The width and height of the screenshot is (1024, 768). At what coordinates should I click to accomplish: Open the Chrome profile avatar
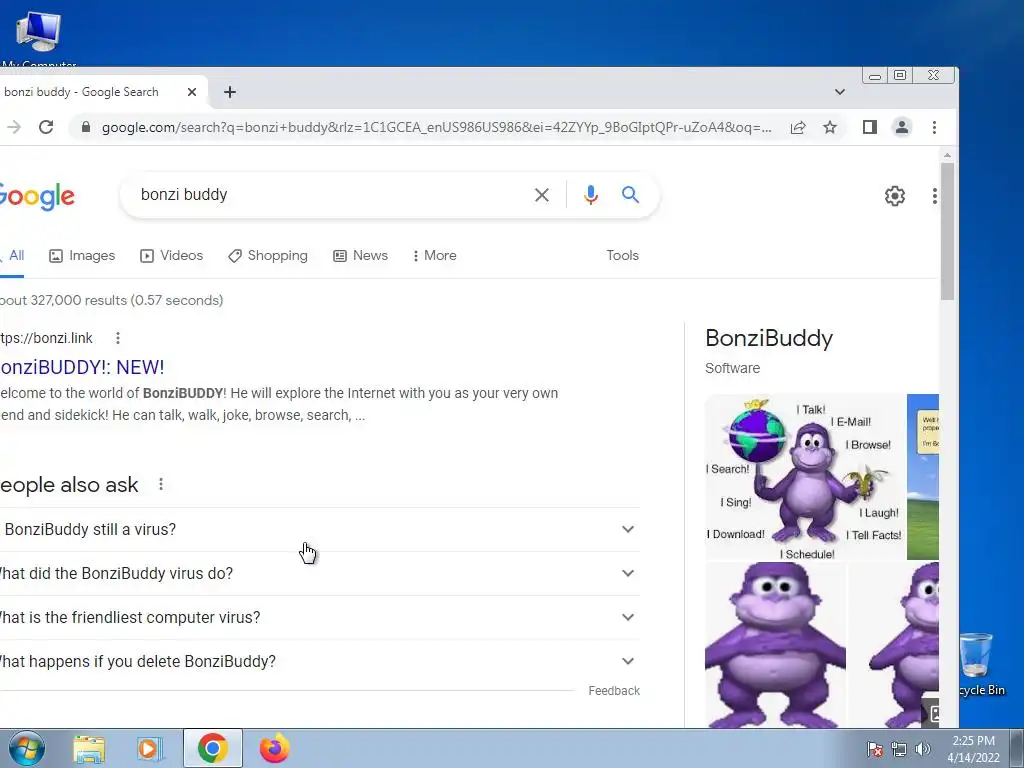coord(902,127)
